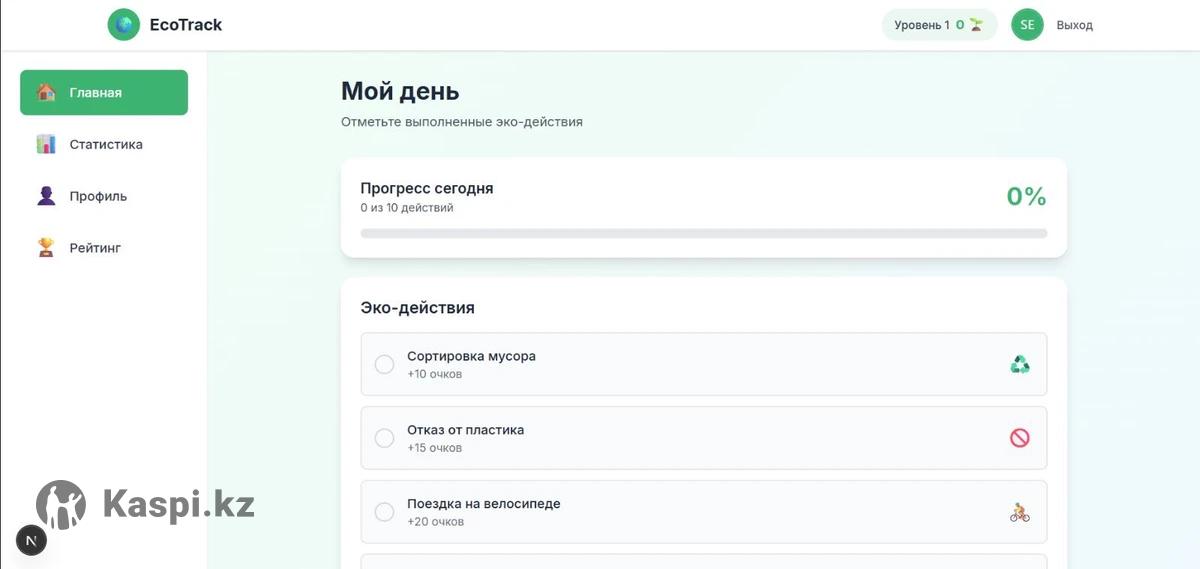Mark Отказ от пластика as done

tap(384, 438)
